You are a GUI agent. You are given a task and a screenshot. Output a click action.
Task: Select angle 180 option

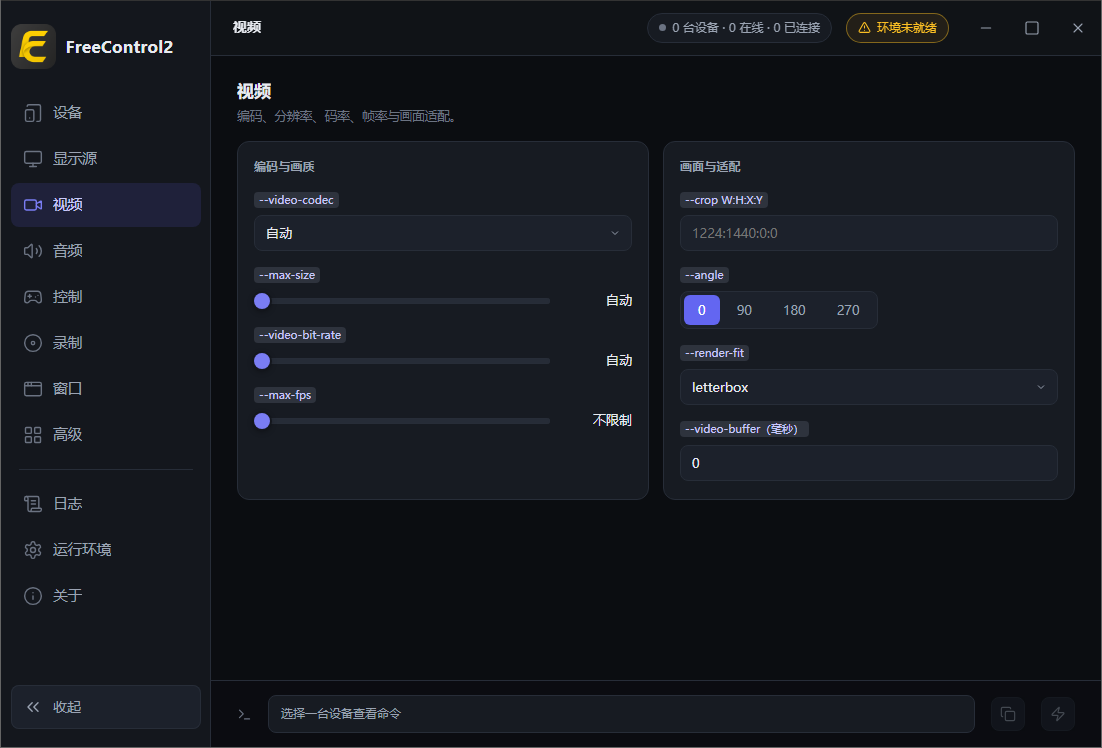click(794, 310)
